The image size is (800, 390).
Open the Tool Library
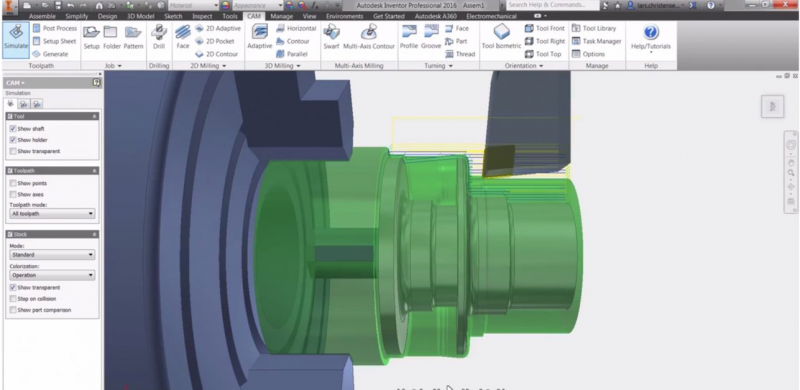click(x=594, y=29)
